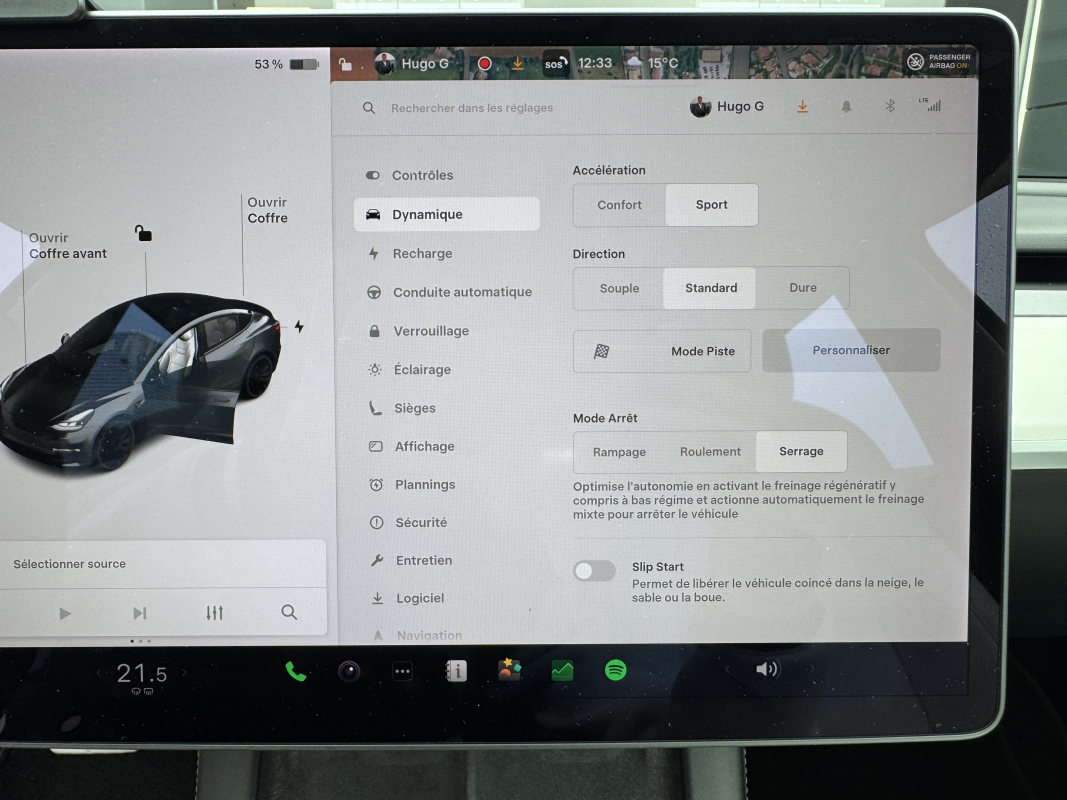This screenshot has width=1067, height=800.
Task: Enable Mode Piste
Action: point(662,351)
